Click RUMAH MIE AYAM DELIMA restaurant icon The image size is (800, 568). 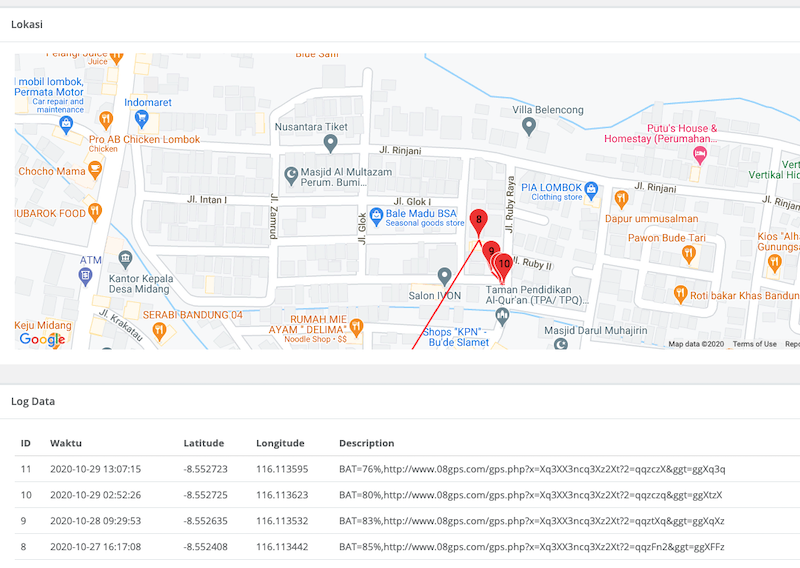point(356,327)
